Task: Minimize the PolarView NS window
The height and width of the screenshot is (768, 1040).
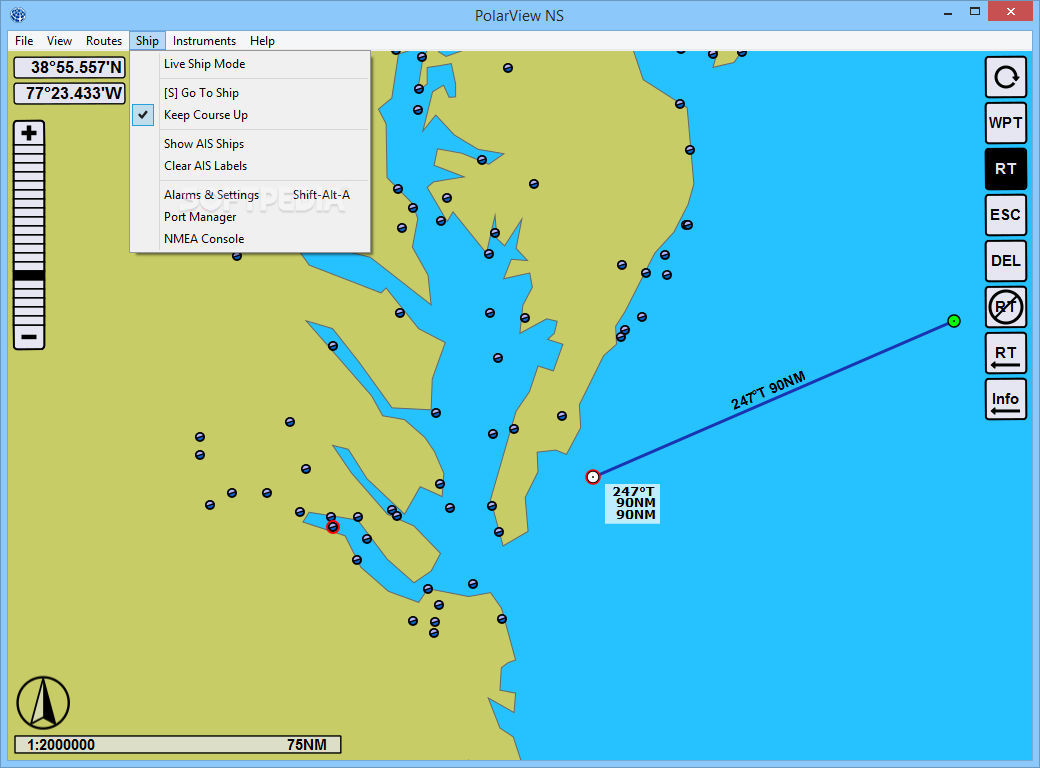Action: [x=948, y=12]
